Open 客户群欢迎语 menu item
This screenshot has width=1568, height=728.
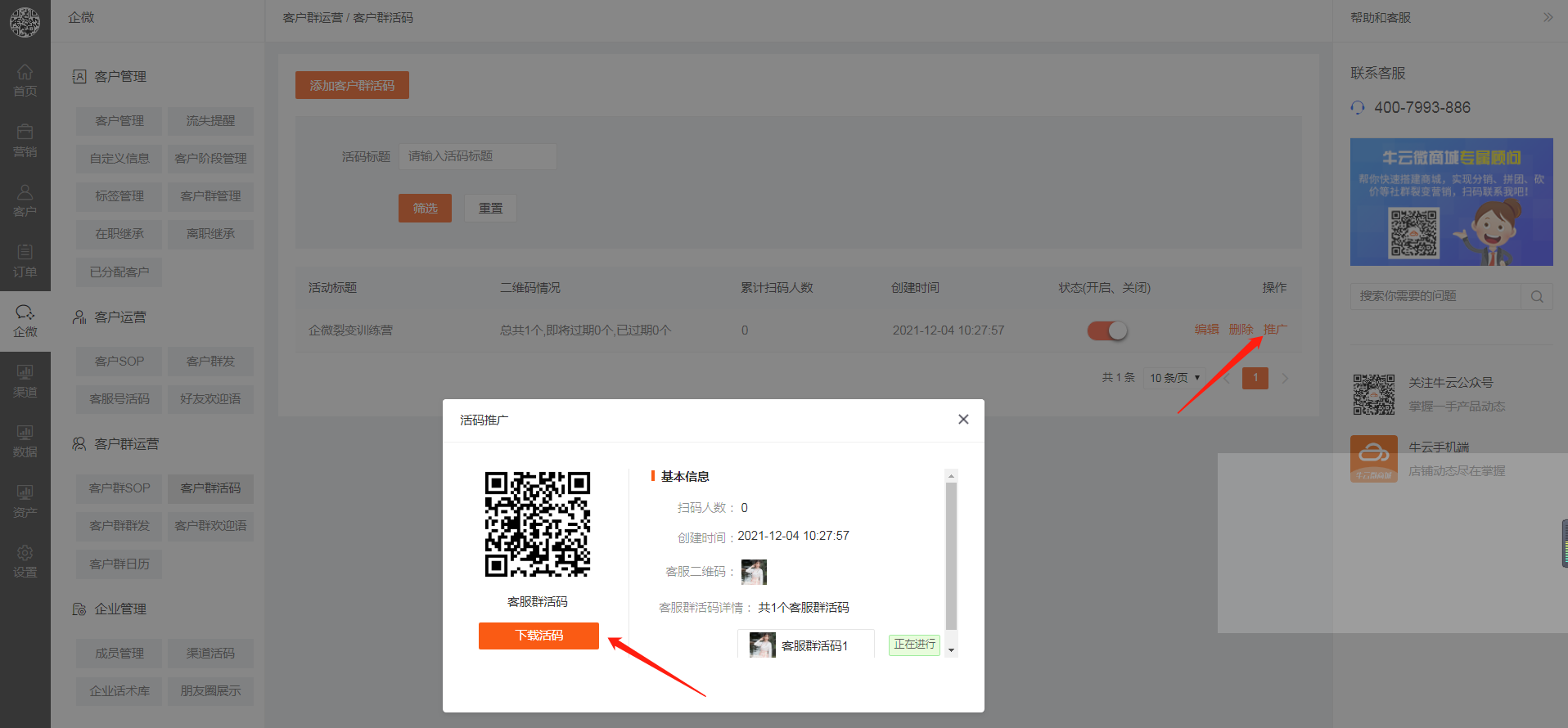210,526
